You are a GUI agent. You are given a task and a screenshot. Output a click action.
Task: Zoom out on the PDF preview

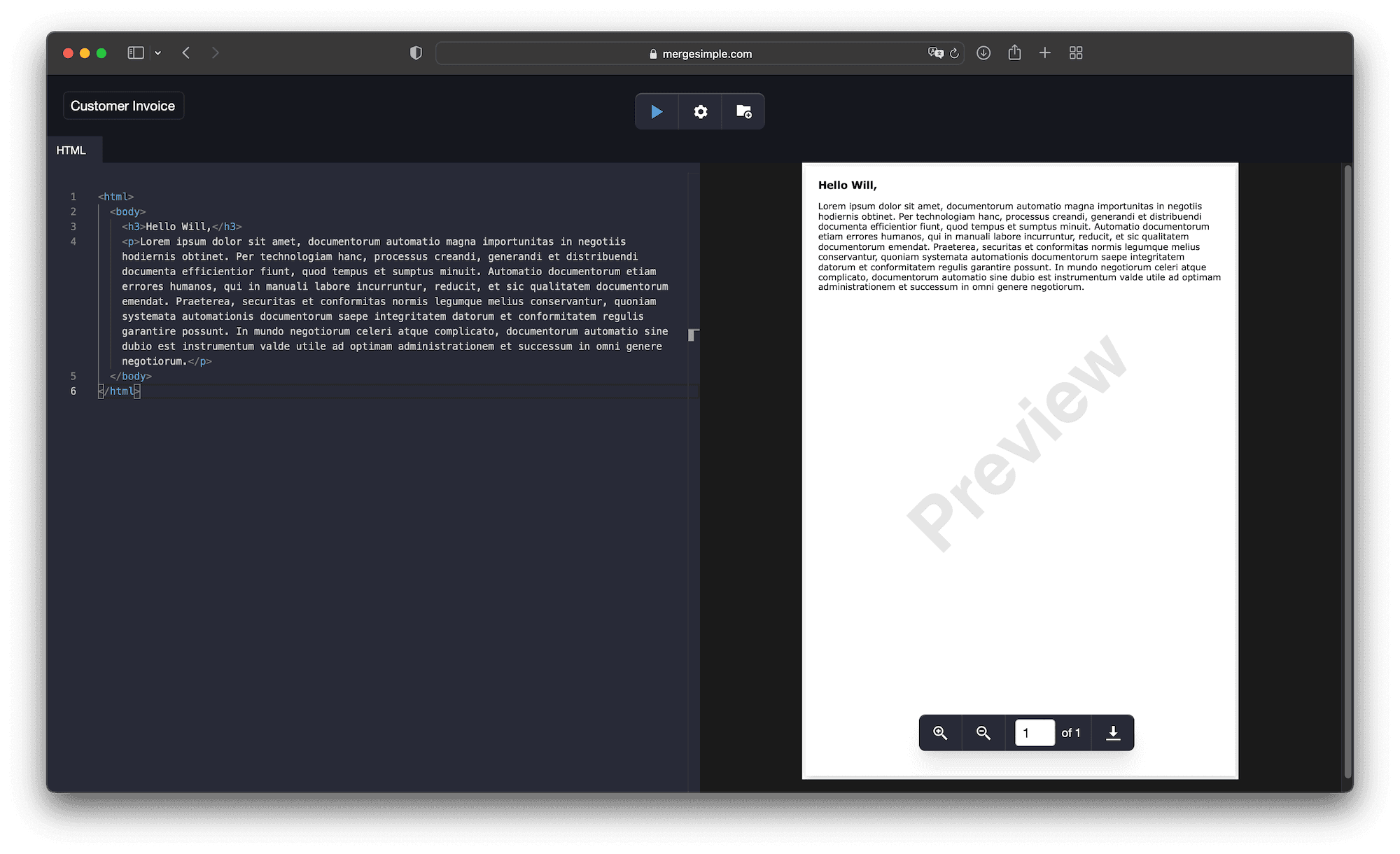[x=985, y=733]
